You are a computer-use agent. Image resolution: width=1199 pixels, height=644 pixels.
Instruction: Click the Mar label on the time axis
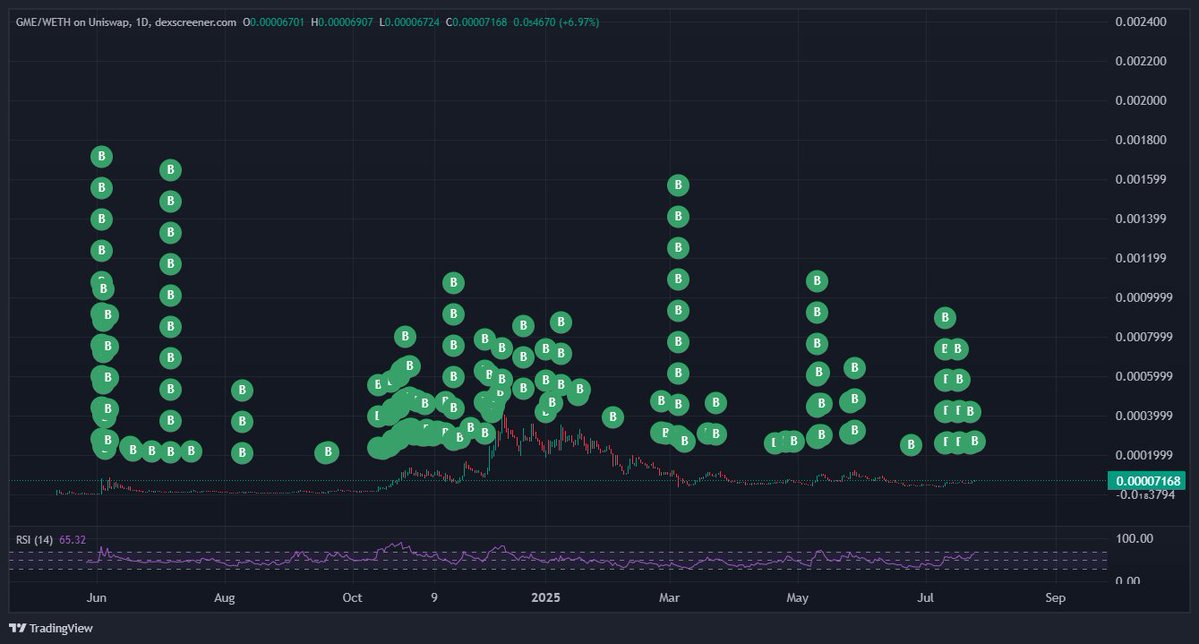click(x=669, y=597)
